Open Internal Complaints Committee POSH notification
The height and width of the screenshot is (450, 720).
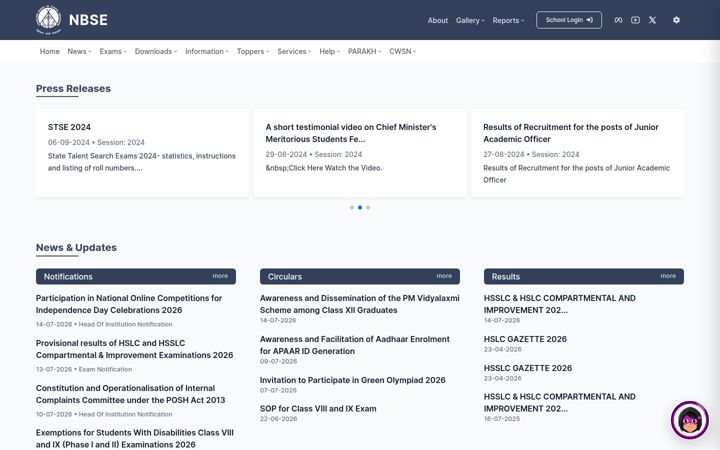(130, 394)
